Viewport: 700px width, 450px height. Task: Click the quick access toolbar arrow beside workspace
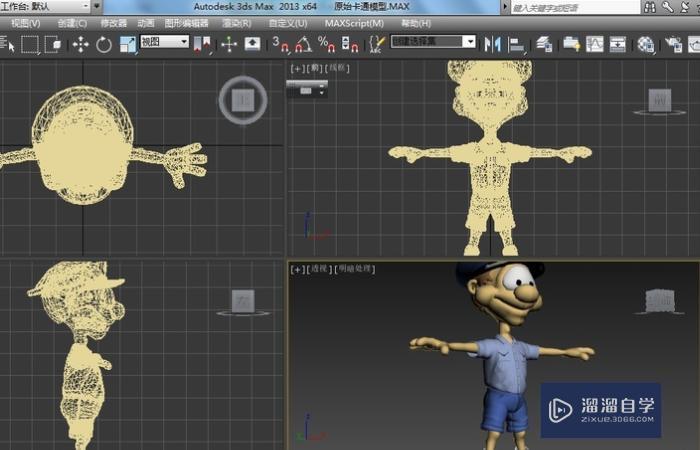click(97, 7)
